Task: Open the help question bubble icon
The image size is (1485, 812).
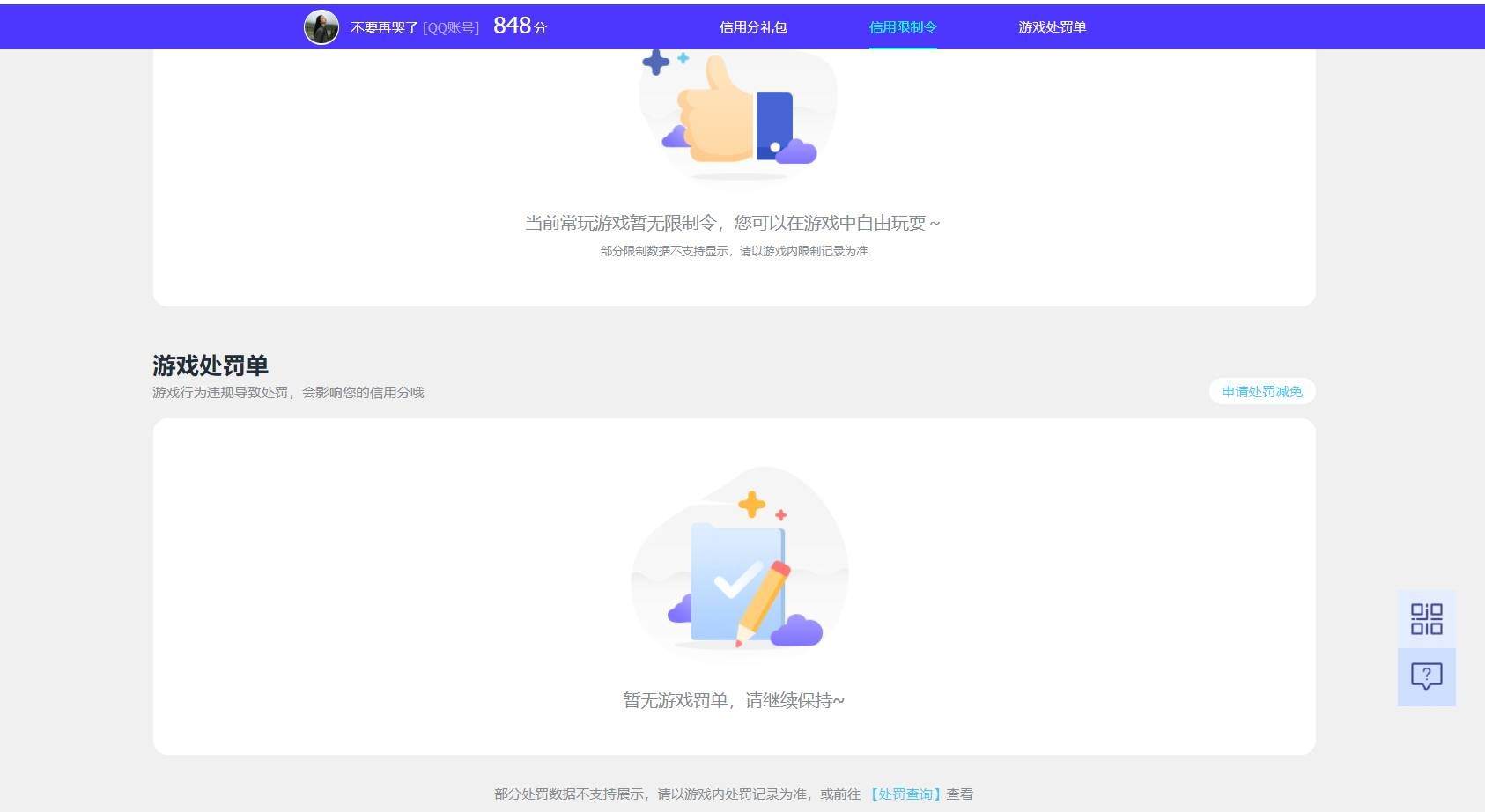Action: 1426,677
